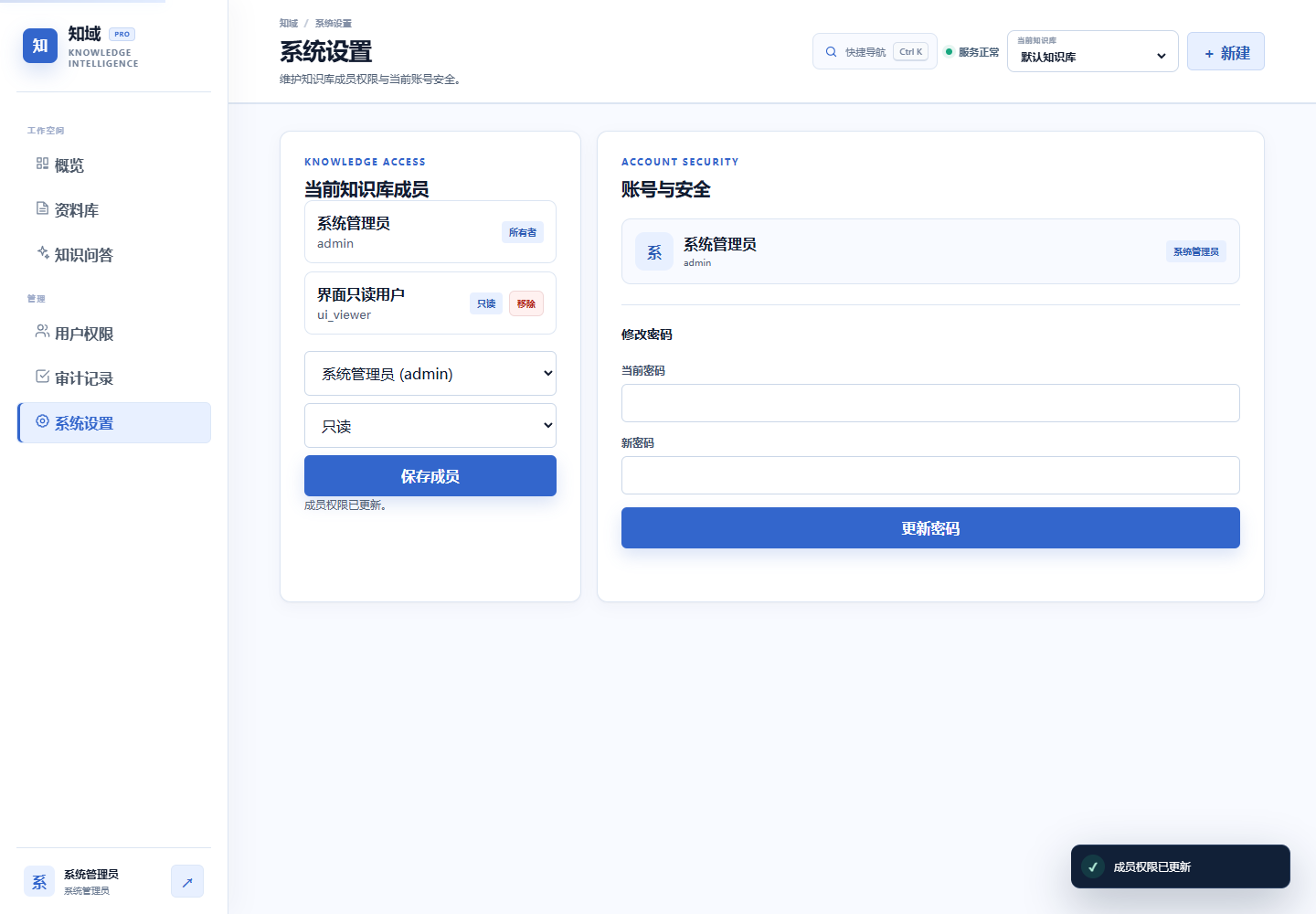Click the 知域 breadcrumb link
Viewport: 1316px width, 914px height.
[x=289, y=23]
